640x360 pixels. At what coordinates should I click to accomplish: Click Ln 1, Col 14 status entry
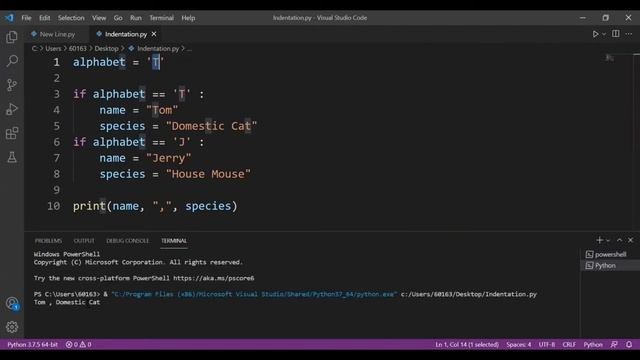pyautogui.click(x=467, y=344)
